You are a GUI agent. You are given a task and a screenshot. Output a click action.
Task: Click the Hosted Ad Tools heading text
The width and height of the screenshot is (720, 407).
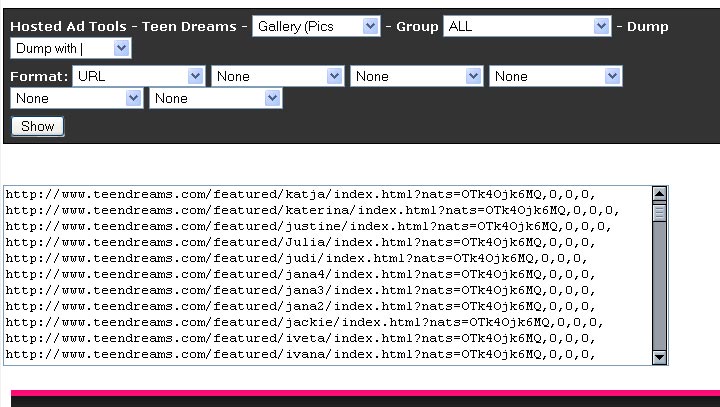[x=68, y=27]
